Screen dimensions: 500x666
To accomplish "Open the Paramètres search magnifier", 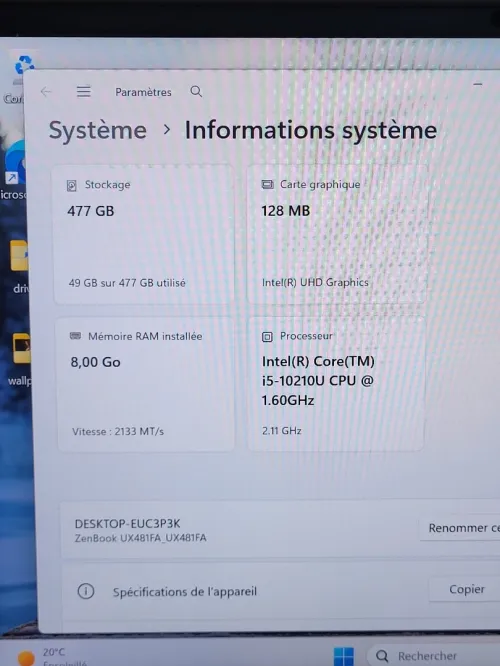I will (x=196, y=91).
